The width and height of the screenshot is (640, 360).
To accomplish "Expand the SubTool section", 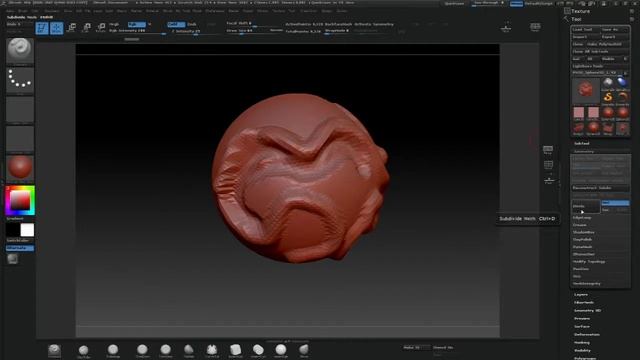I will pyautogui.click(x=582, y=144).
